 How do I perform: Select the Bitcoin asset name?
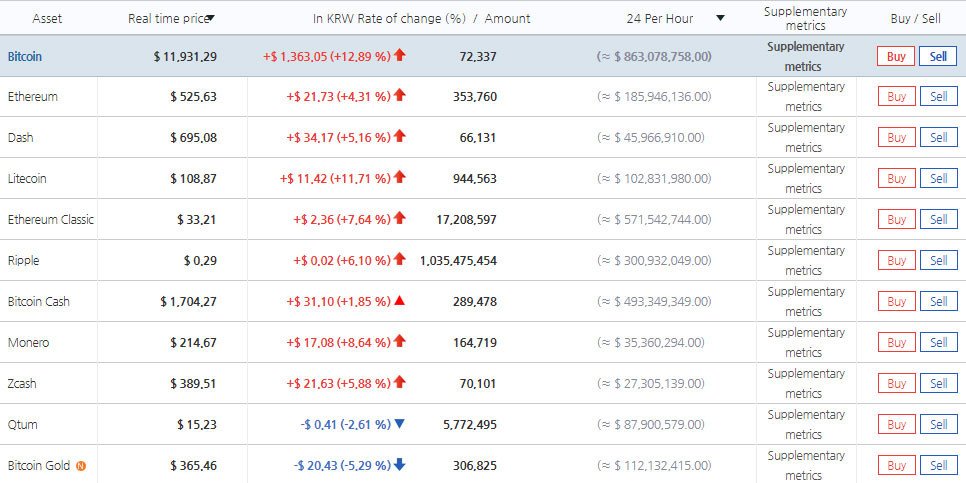point(26,56)
